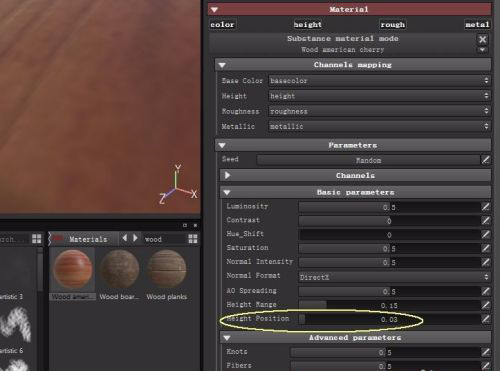Adjust the Height Range slider

tap(389, 305)
